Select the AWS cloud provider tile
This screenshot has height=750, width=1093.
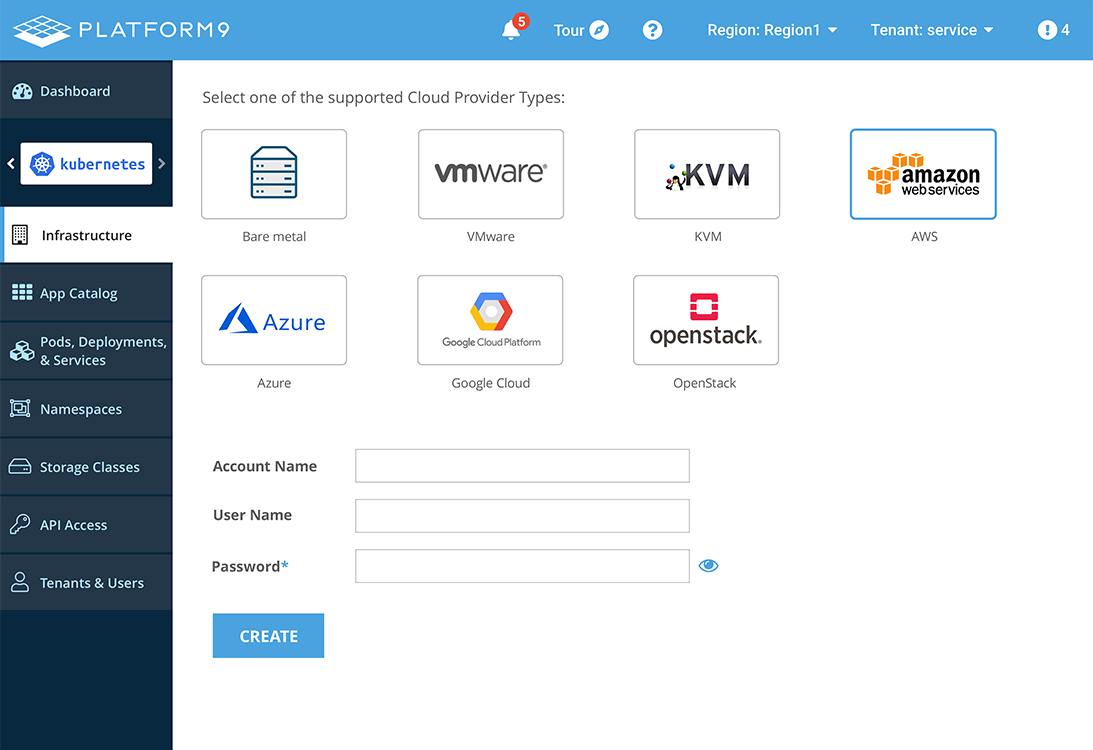(922, 173)
